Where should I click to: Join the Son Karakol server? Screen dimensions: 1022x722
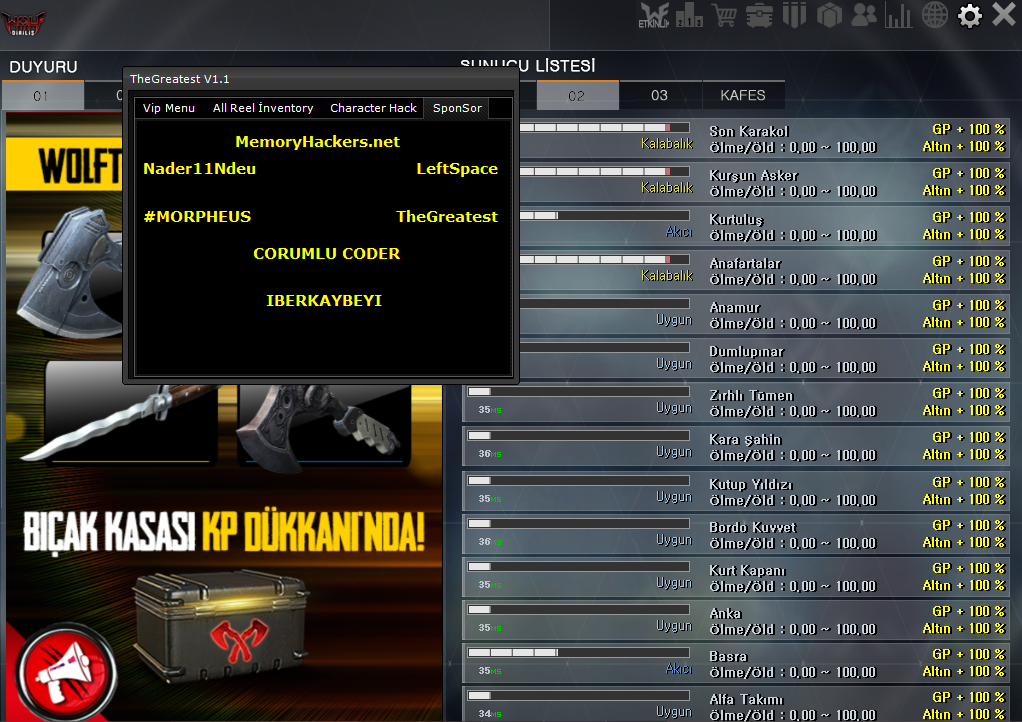(x=765, y=139)
